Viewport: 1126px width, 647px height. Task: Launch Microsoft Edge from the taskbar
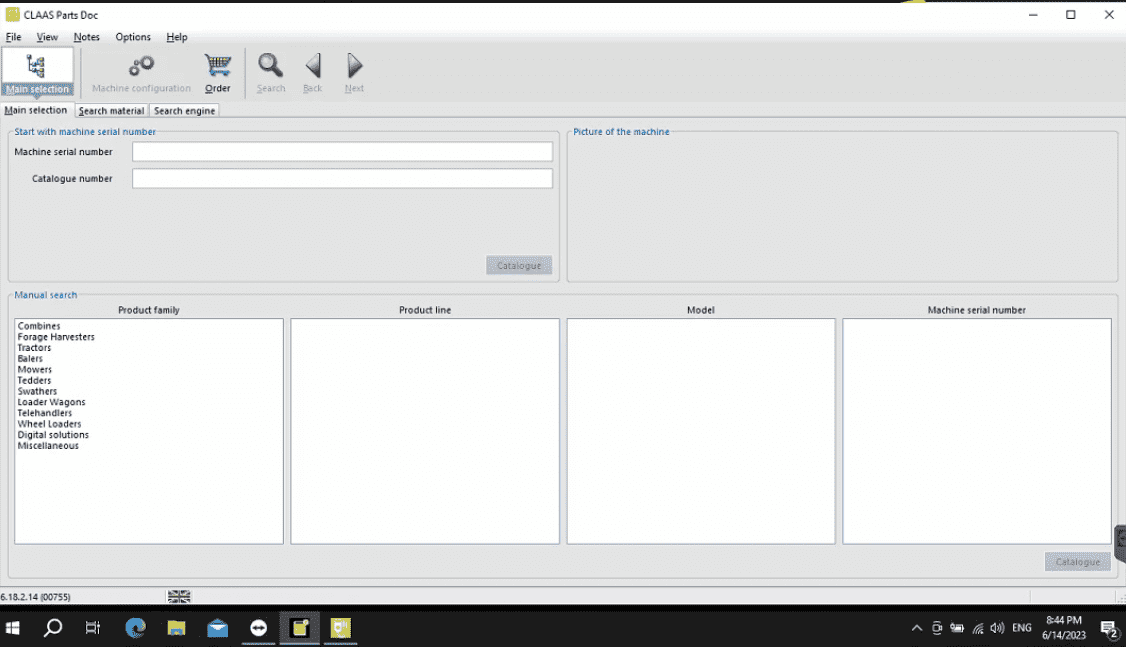[135, 628]
